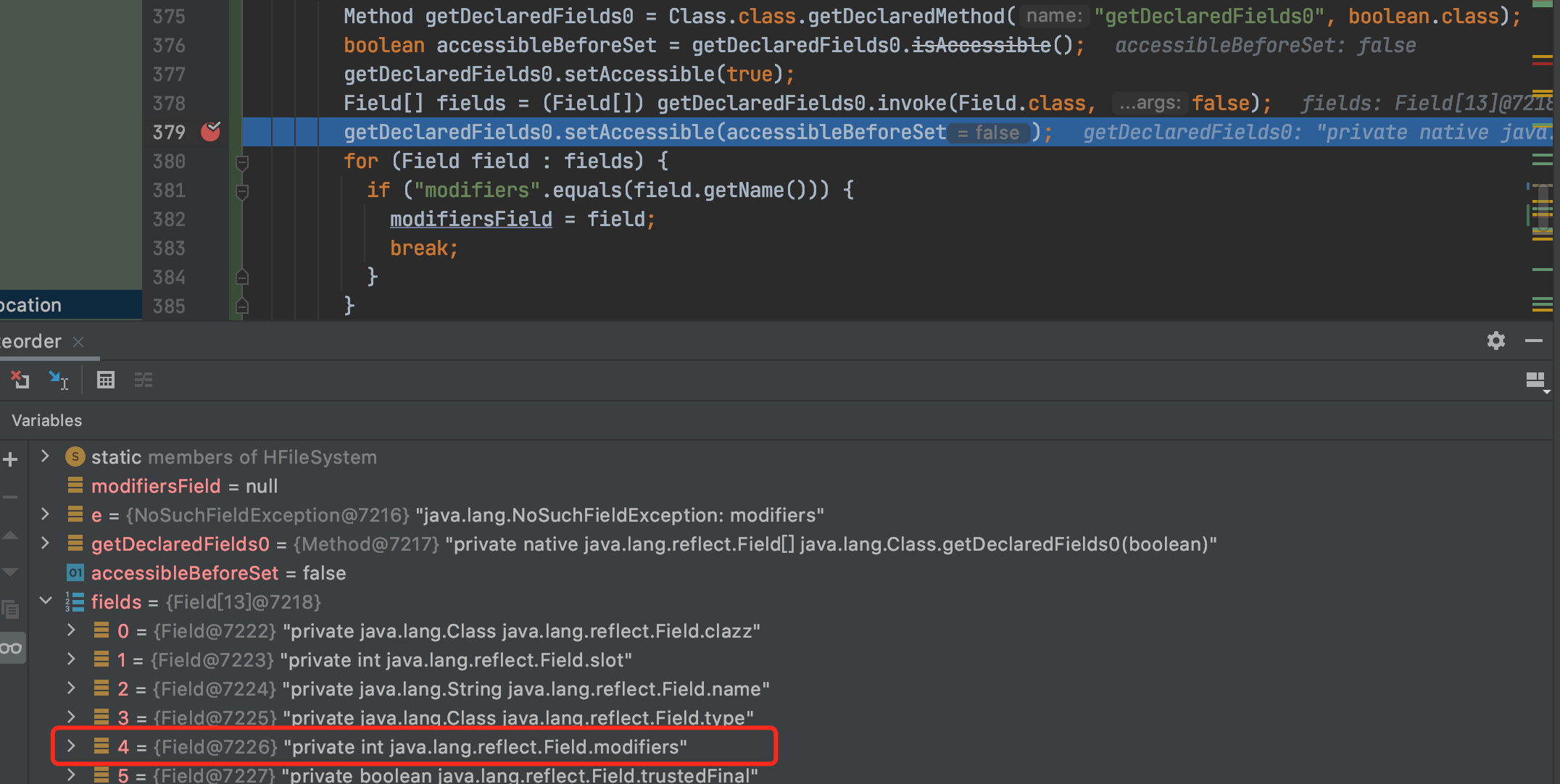Click the duplicate watch icon

coord(11,610)
